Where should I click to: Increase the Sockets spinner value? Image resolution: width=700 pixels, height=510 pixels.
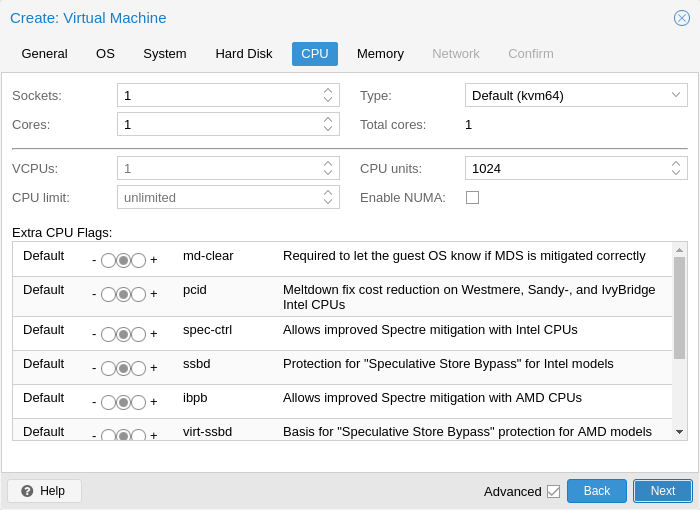coord(328,91)
